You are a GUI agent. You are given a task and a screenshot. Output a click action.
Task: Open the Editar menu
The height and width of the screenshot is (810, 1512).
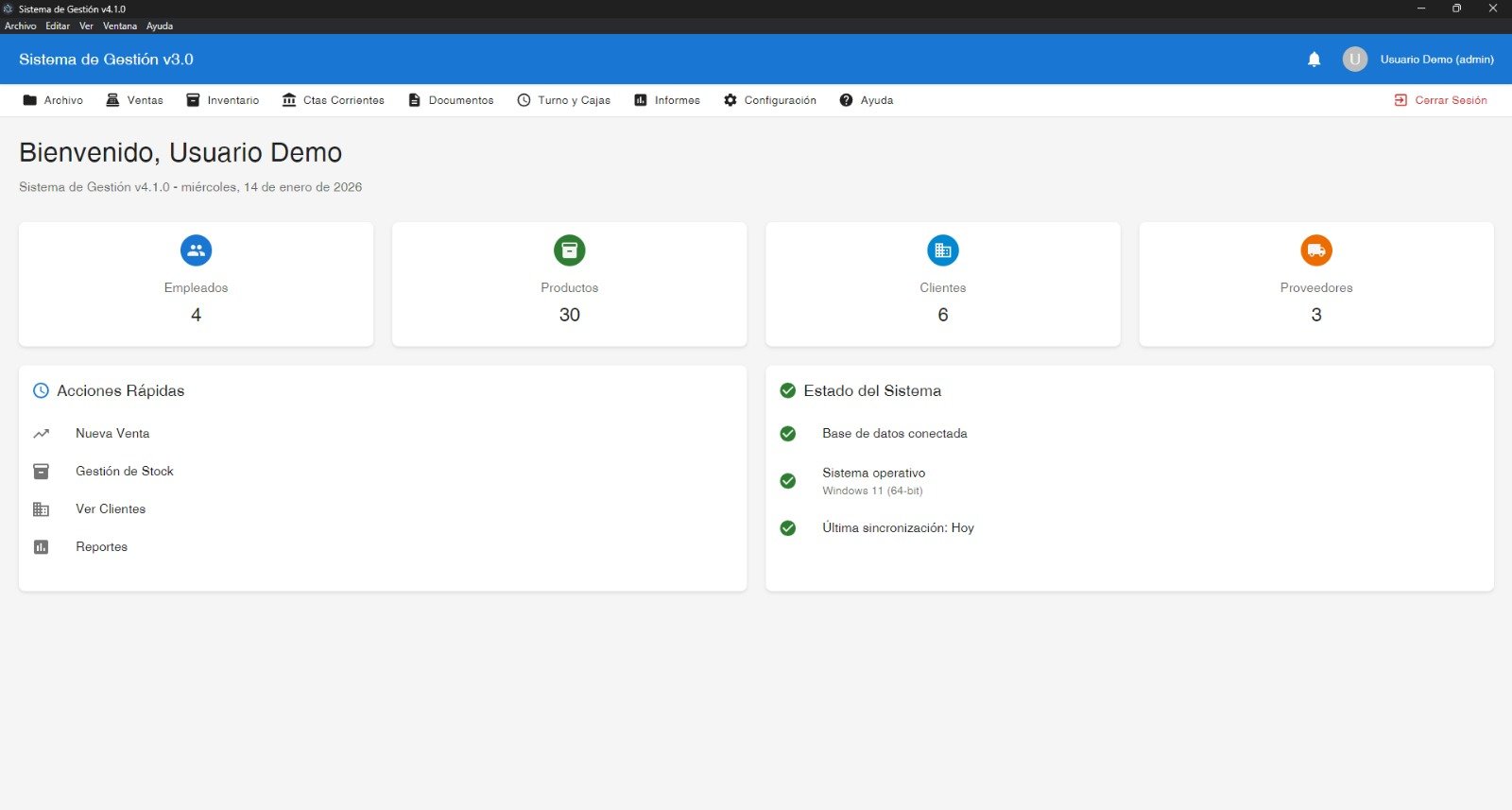point(58,26)
